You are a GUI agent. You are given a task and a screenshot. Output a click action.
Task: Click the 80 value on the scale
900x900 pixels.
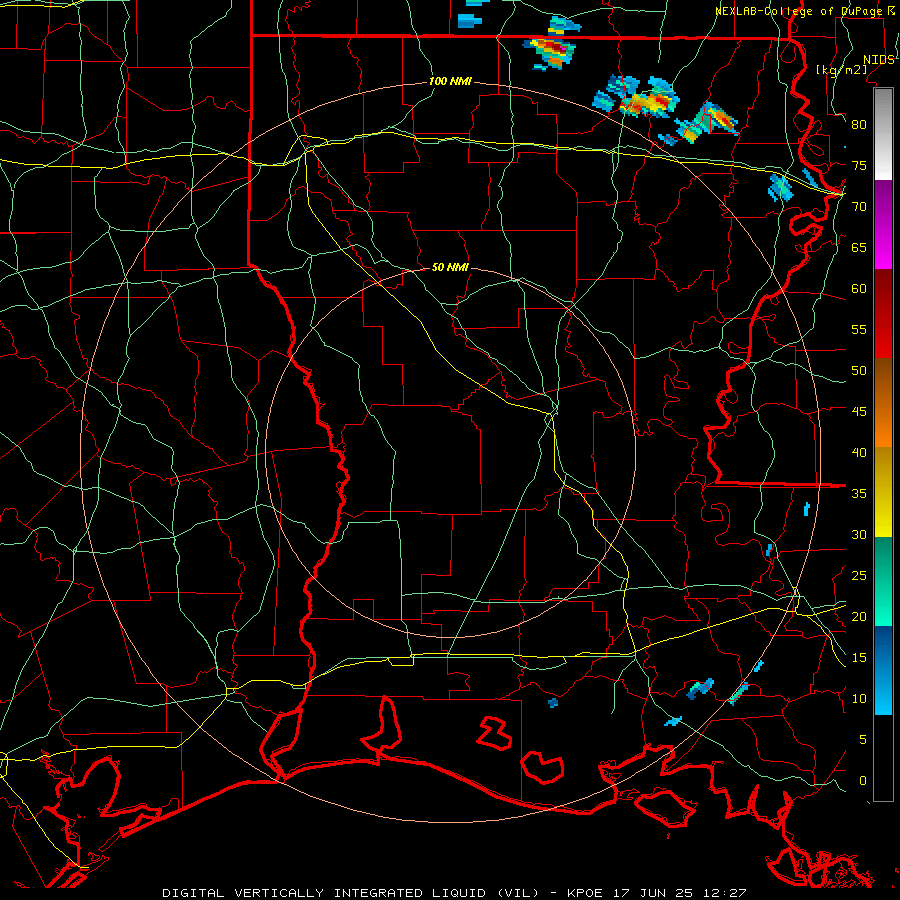[859, 125]
